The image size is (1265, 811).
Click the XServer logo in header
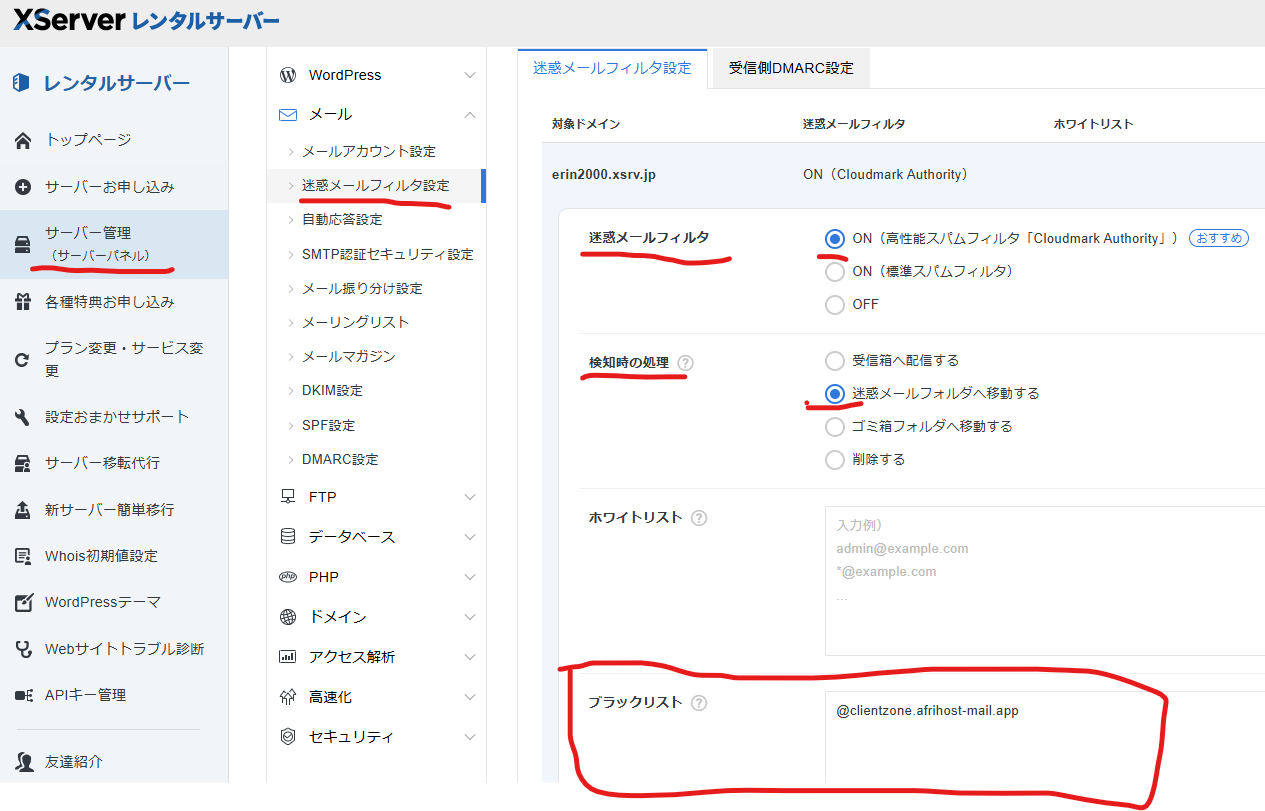click(147, 20)
